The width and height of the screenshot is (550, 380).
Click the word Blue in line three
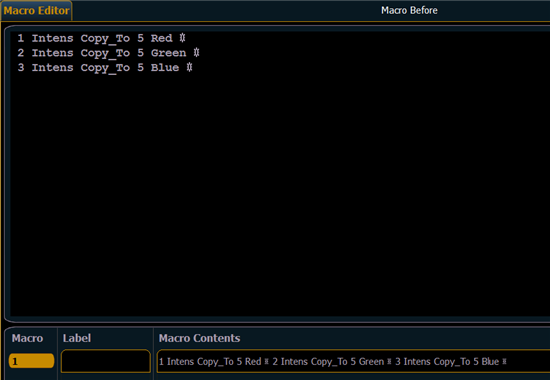coord(165,67)
